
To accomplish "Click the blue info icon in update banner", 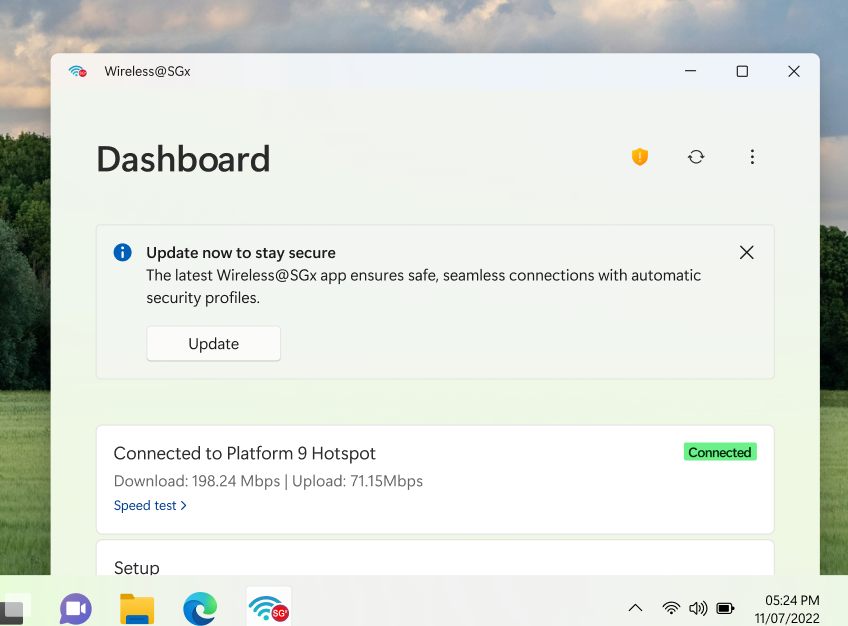I will pyautogui.click(x=123, y=252).
